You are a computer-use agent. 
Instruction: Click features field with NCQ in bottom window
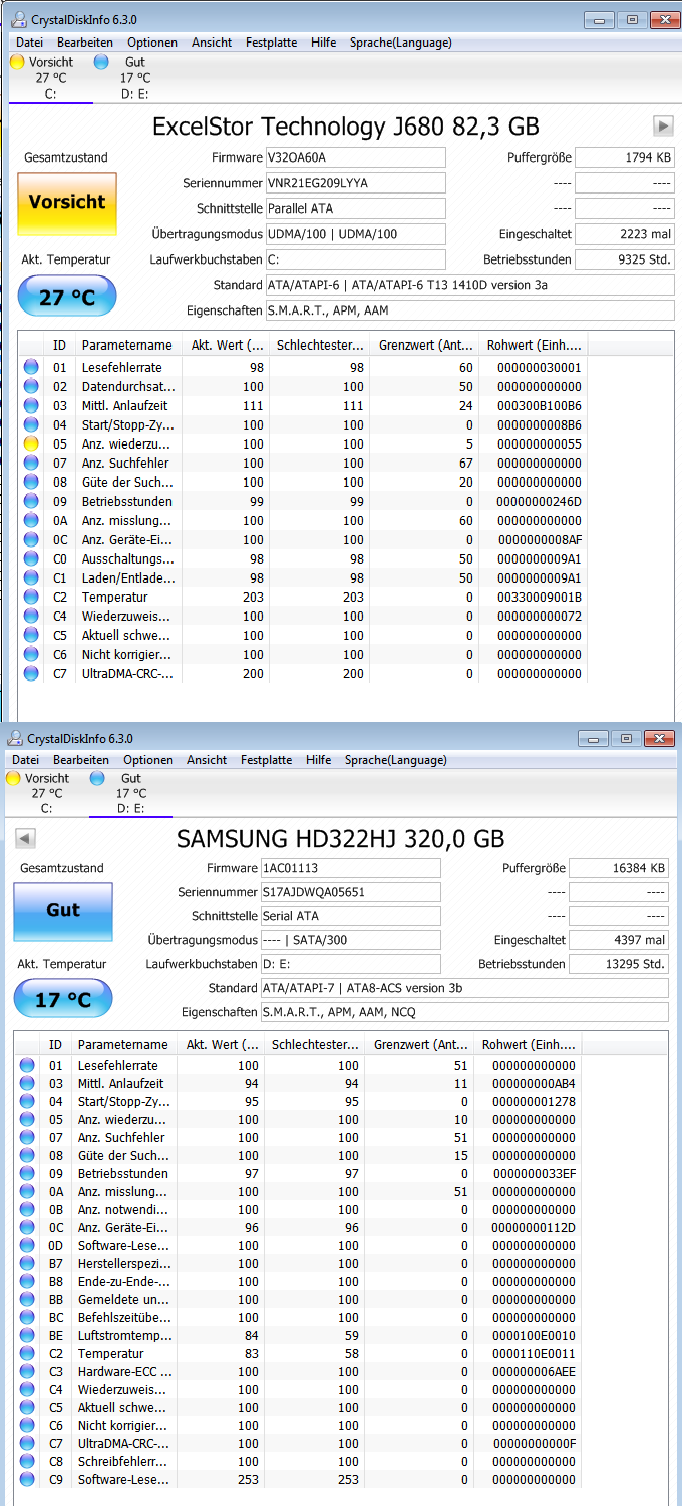[x=465, y=1012]
